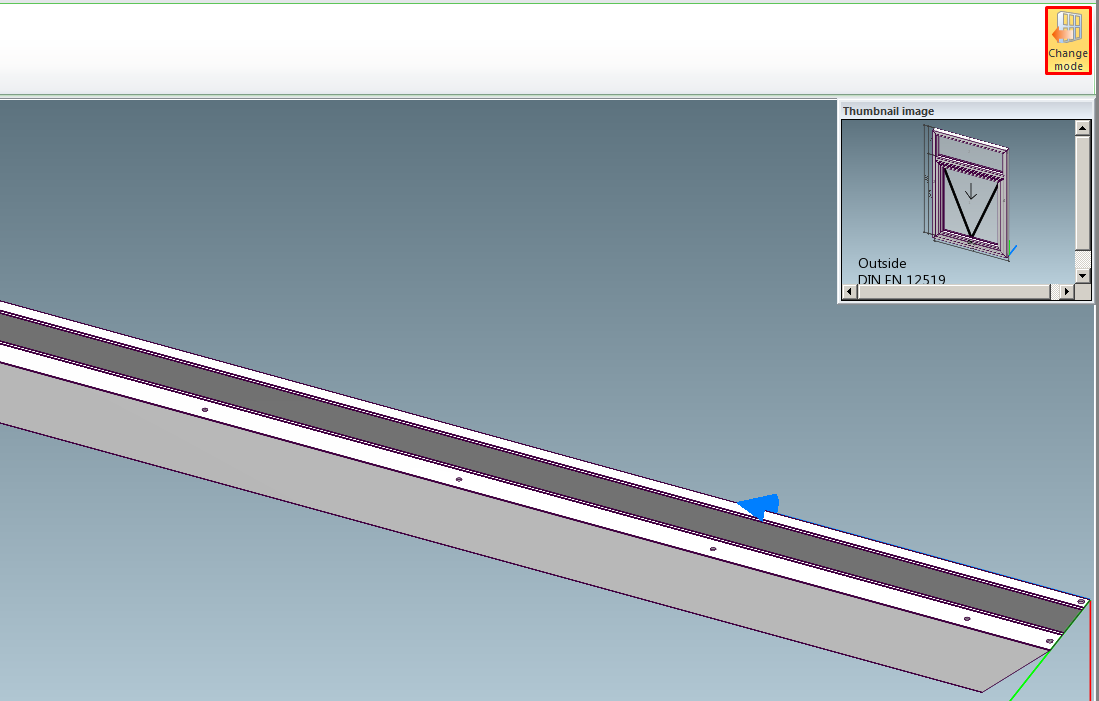1099x701 pixels.
Task: Pick the blue axis marker in thumbnail
Action: pos(1012,250)
